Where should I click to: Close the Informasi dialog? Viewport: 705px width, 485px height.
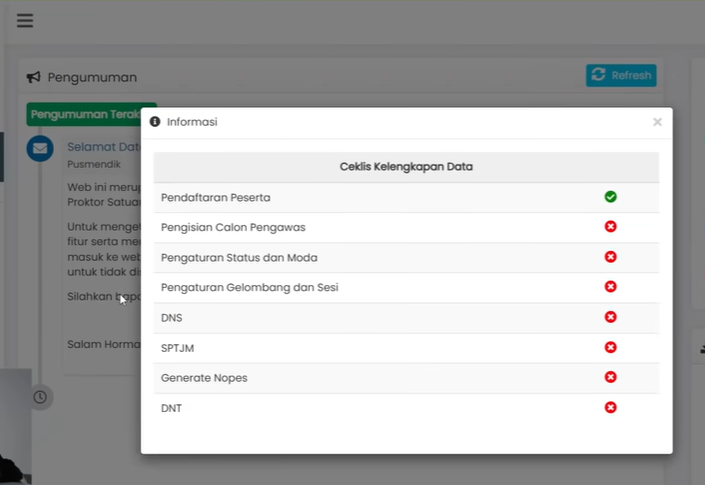click(657, 122)
